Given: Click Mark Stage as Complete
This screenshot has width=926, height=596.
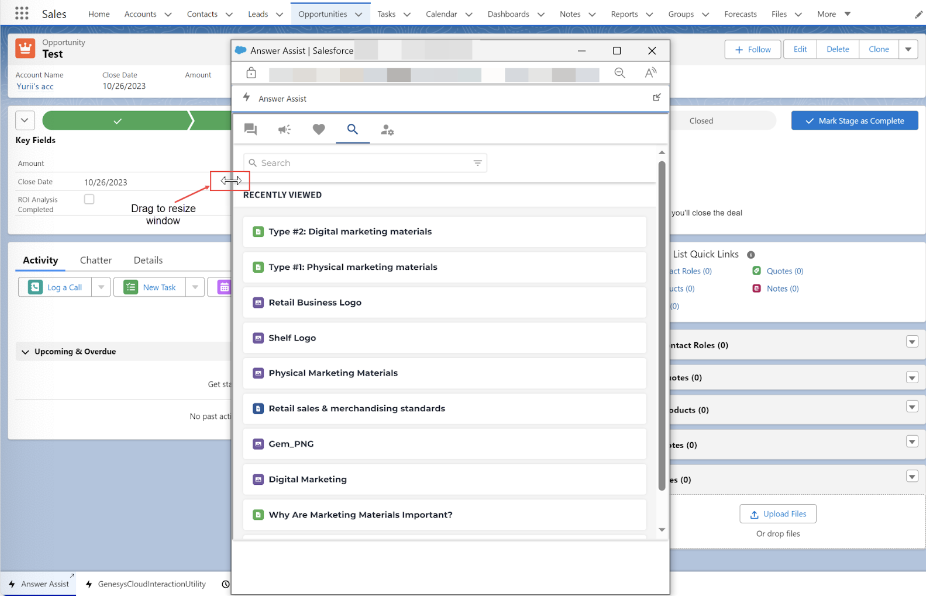Looking at the screenshot, I should pos(855,120).
